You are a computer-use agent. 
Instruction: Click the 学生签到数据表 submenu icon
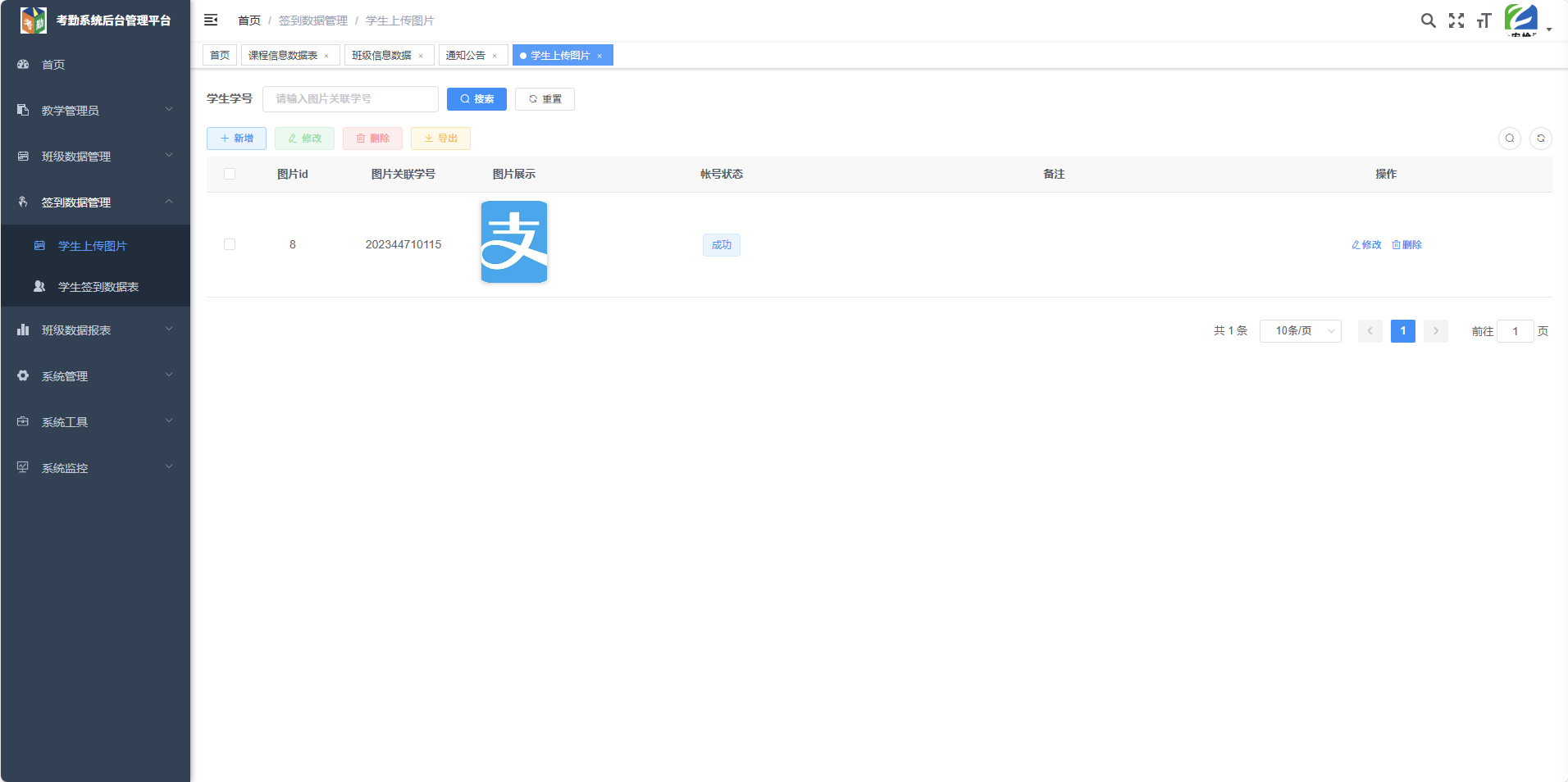click(39, 286)
